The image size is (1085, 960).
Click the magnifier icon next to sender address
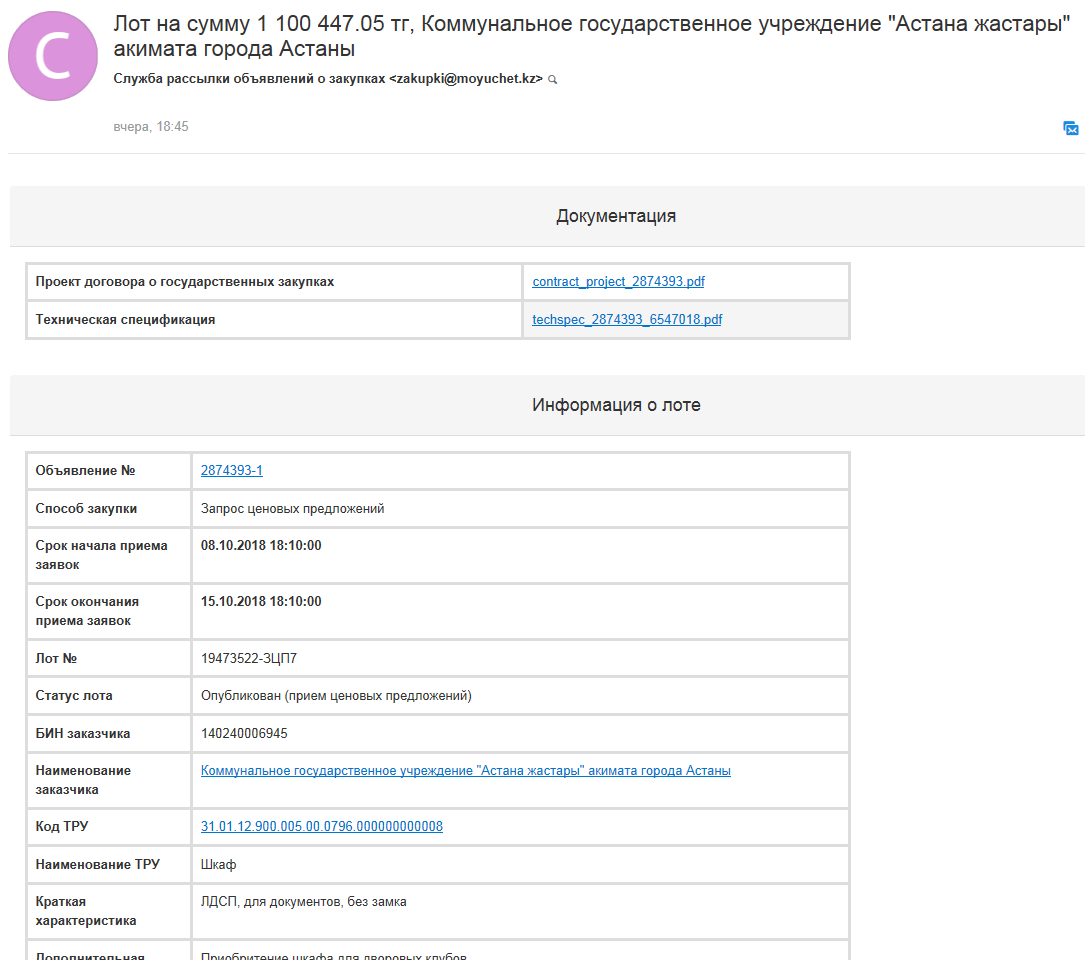(x=552, y=80)
